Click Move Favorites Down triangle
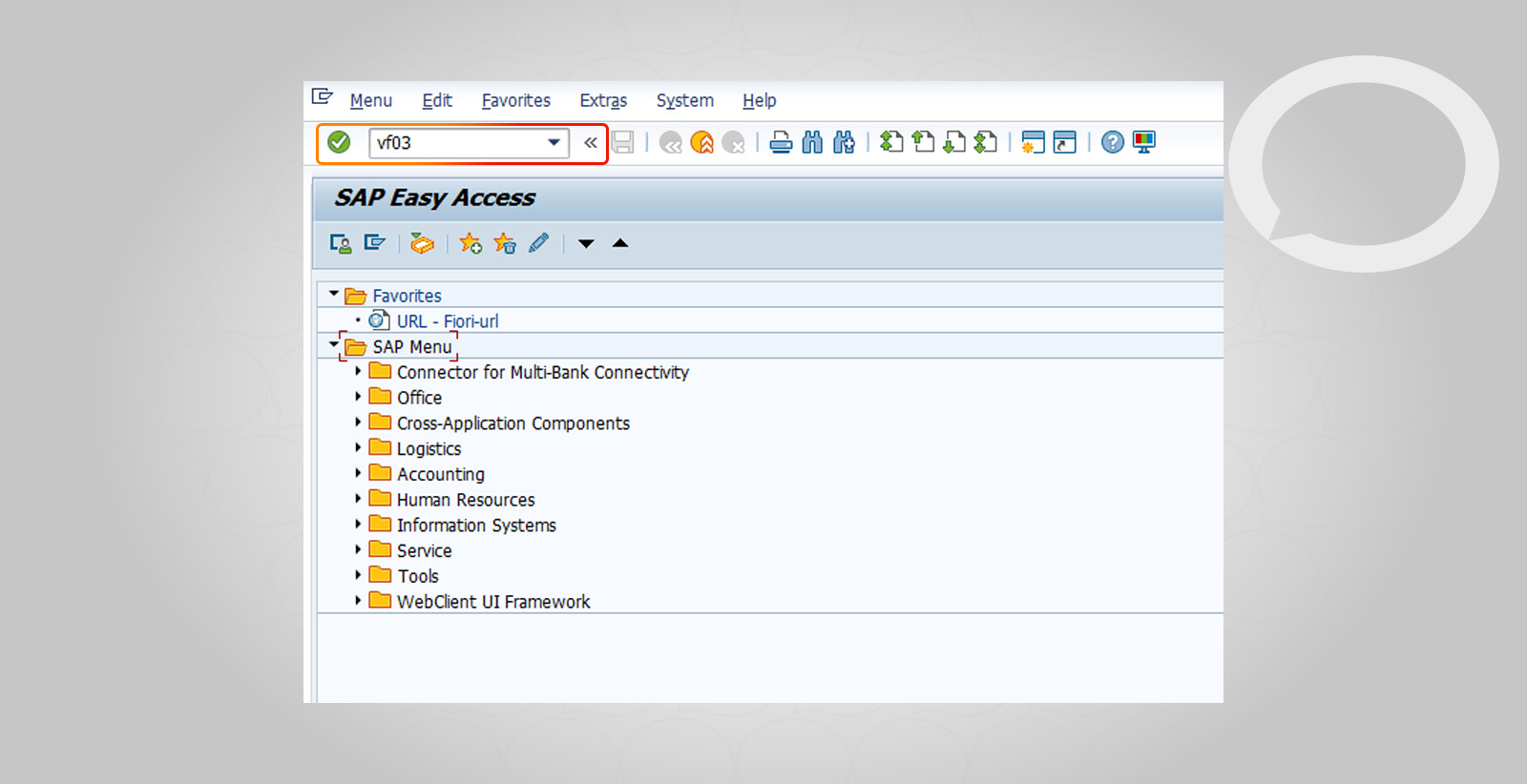The height and width of the screenshot is (784, 1527). (x=586, y=244)
